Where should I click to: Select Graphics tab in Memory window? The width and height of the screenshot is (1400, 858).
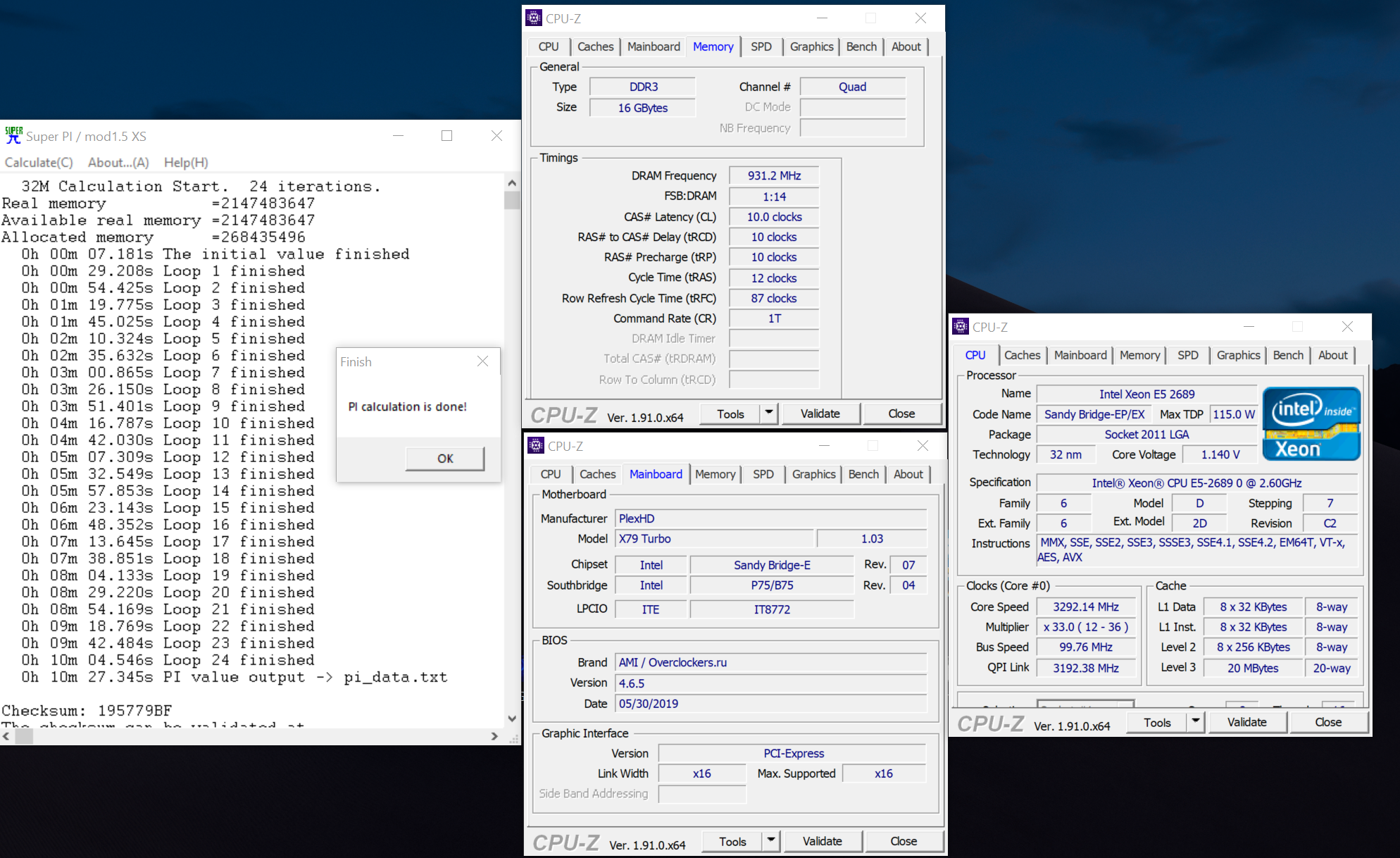[x=811, y=46]
